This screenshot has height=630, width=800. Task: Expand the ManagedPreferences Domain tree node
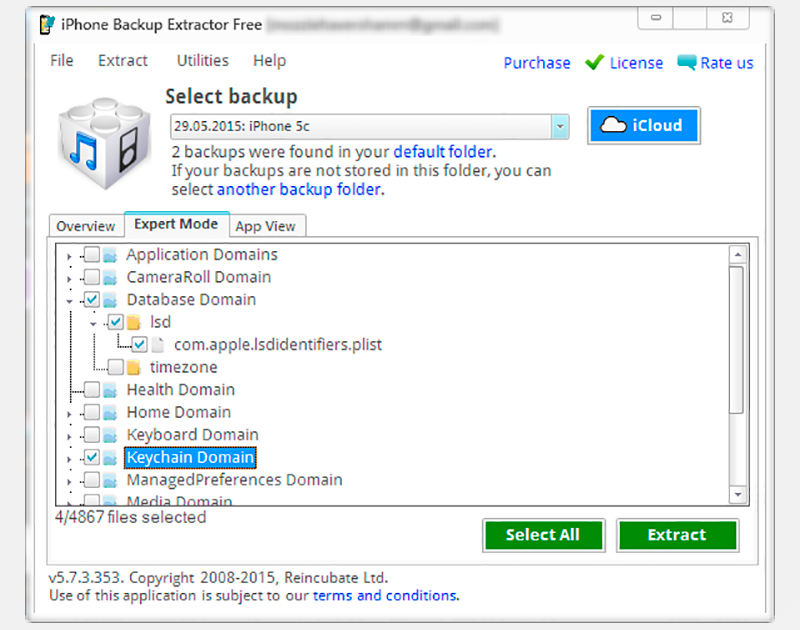69,482
